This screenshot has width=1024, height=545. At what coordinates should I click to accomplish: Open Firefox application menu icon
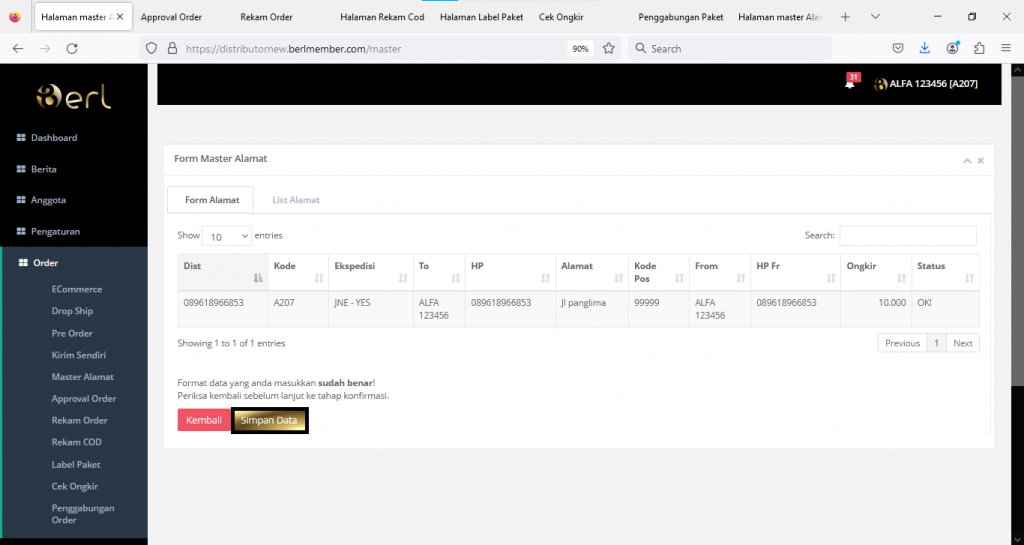pyautogui.click(x=1005, y=48)
